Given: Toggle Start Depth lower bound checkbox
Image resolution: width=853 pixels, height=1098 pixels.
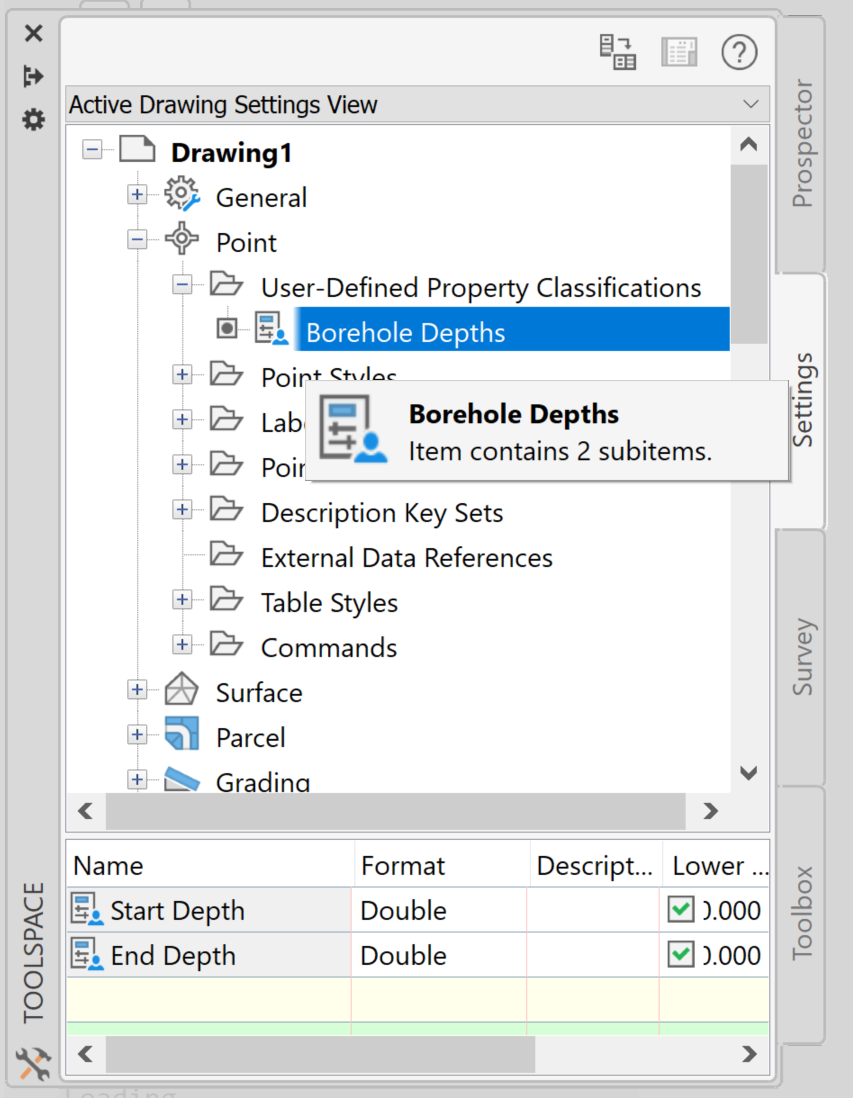Looking at the screenshot, I should pos(681,909).
